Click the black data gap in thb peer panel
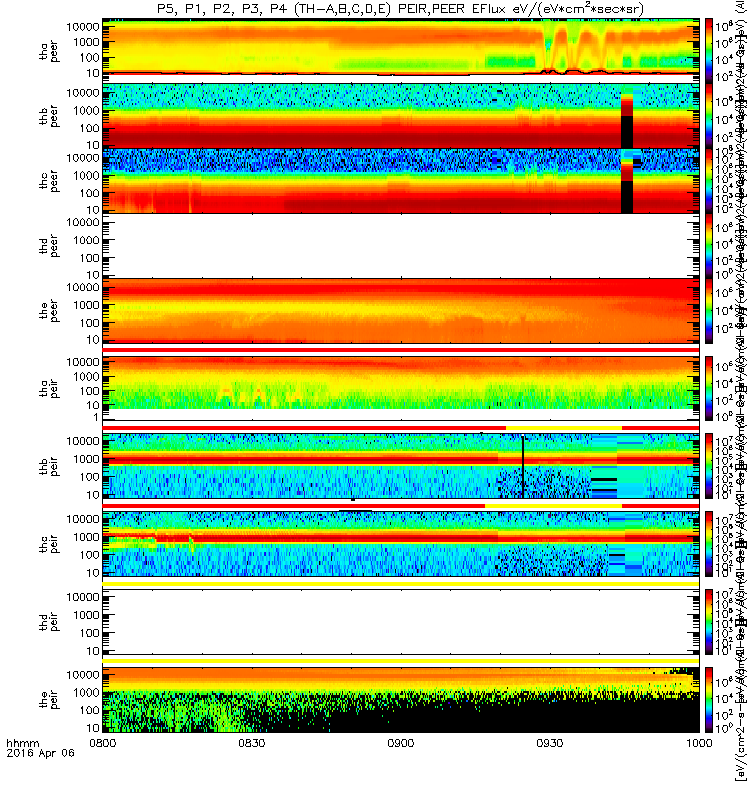 pos(627,132)
